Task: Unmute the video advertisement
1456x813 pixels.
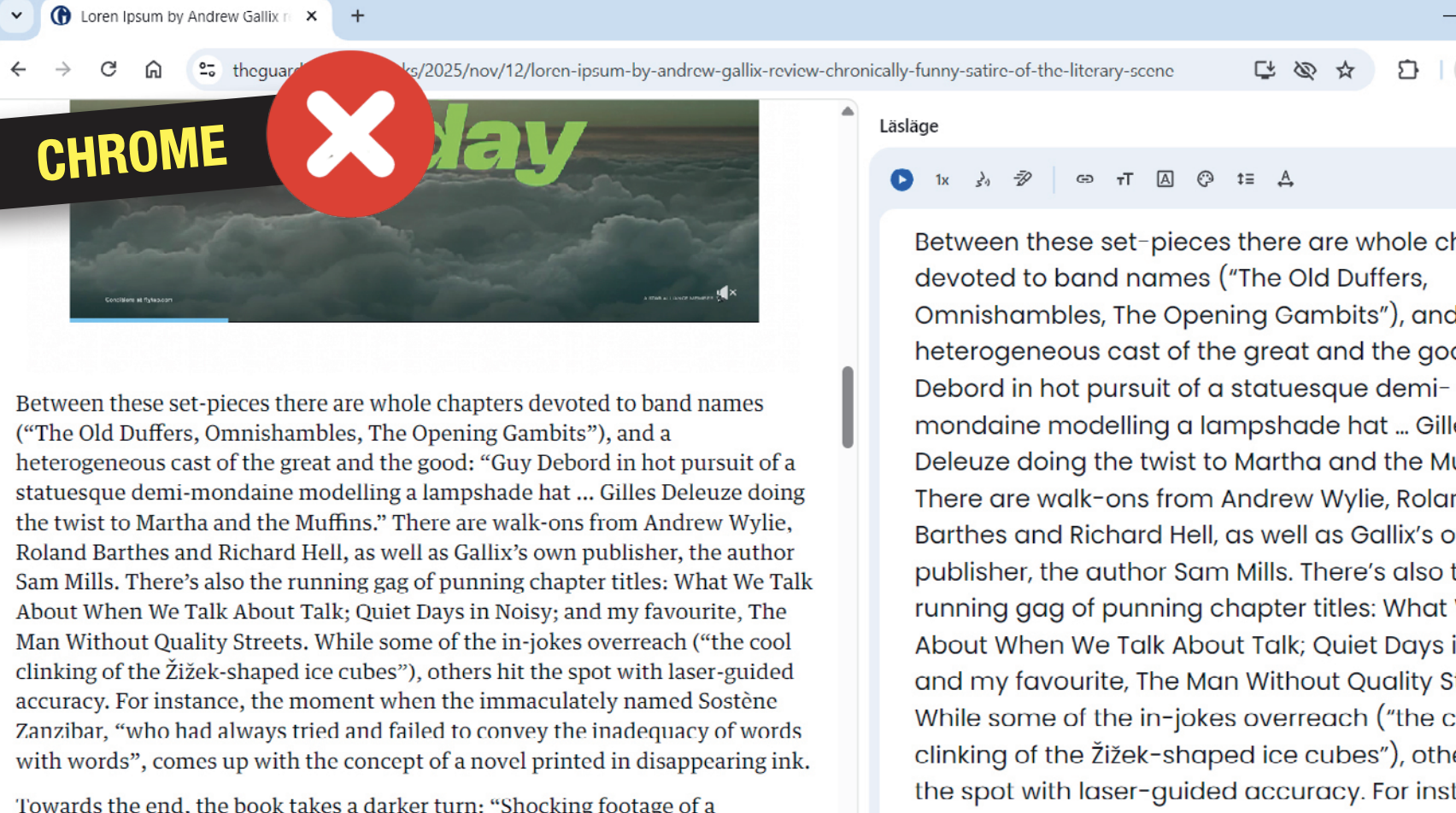Action: [x=725, y=293]
